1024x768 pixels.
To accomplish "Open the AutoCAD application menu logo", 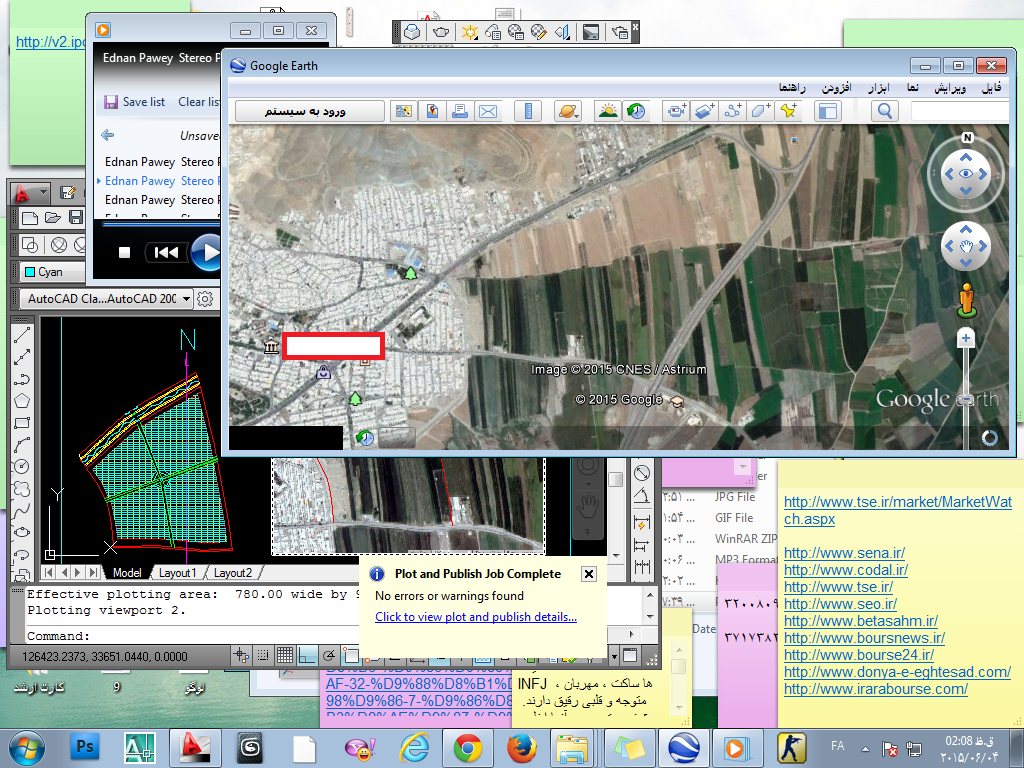I will (29, 193).
